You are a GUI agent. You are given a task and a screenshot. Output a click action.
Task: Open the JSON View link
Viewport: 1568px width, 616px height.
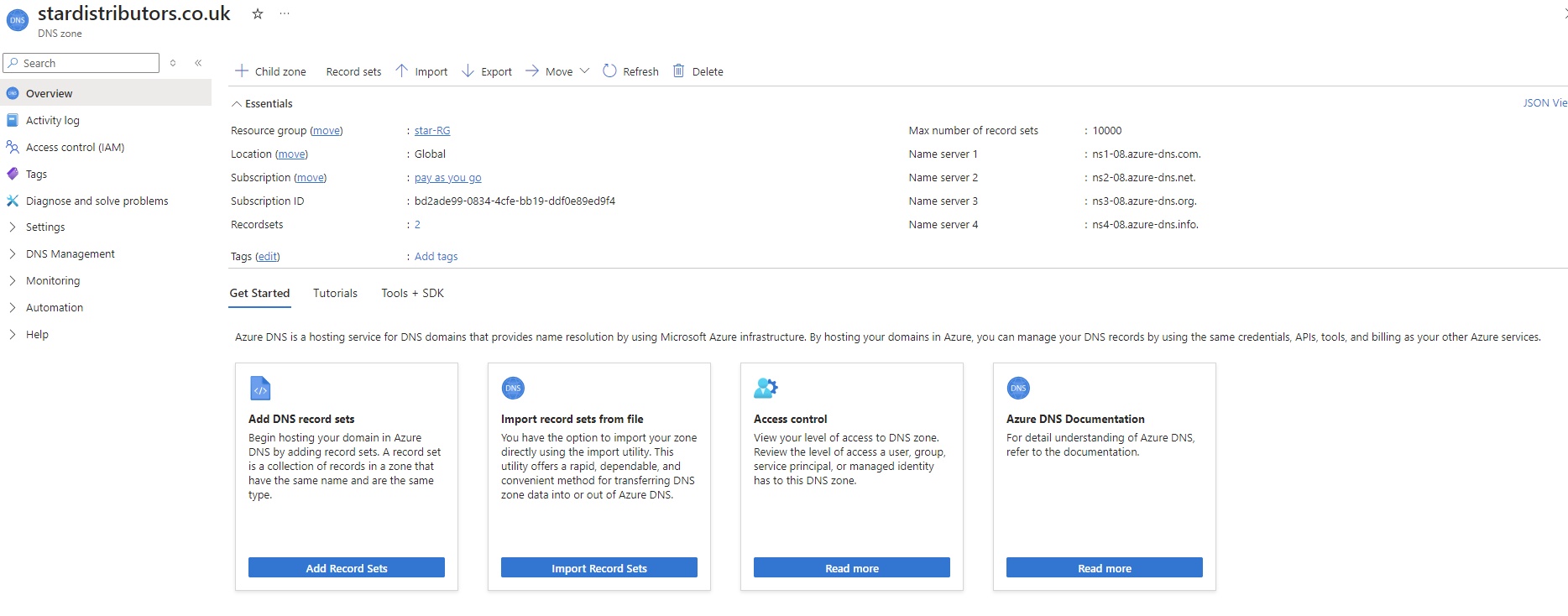click(1544, 102)
